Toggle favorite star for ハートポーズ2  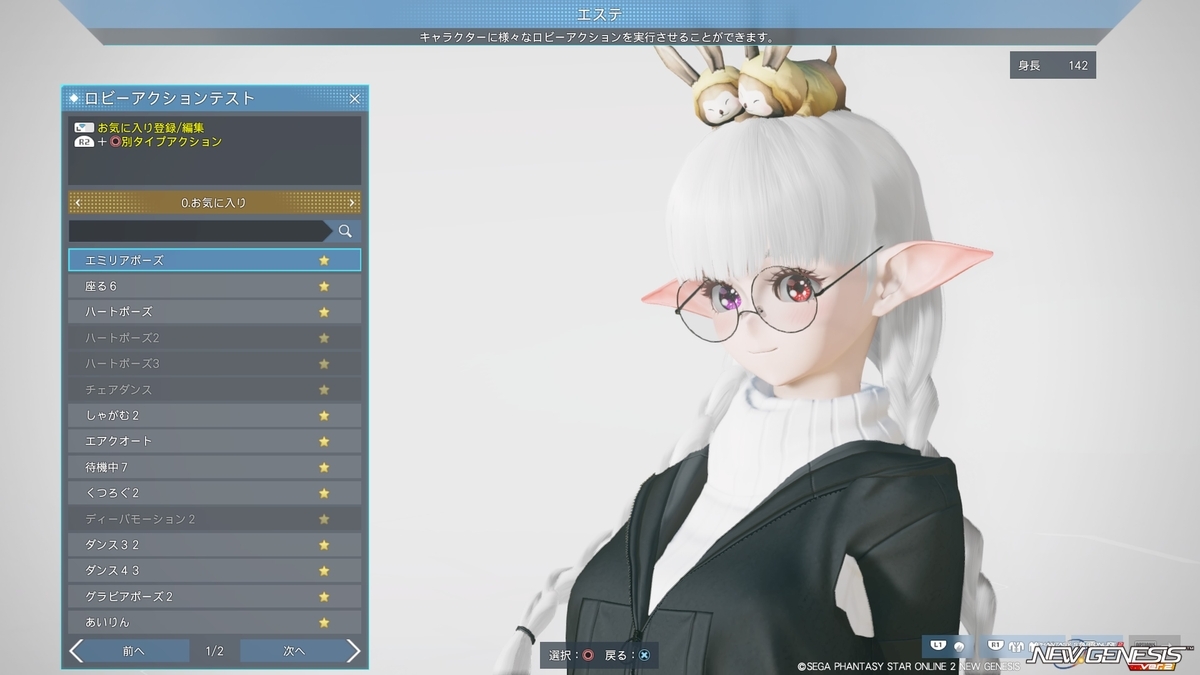(324, 338)
